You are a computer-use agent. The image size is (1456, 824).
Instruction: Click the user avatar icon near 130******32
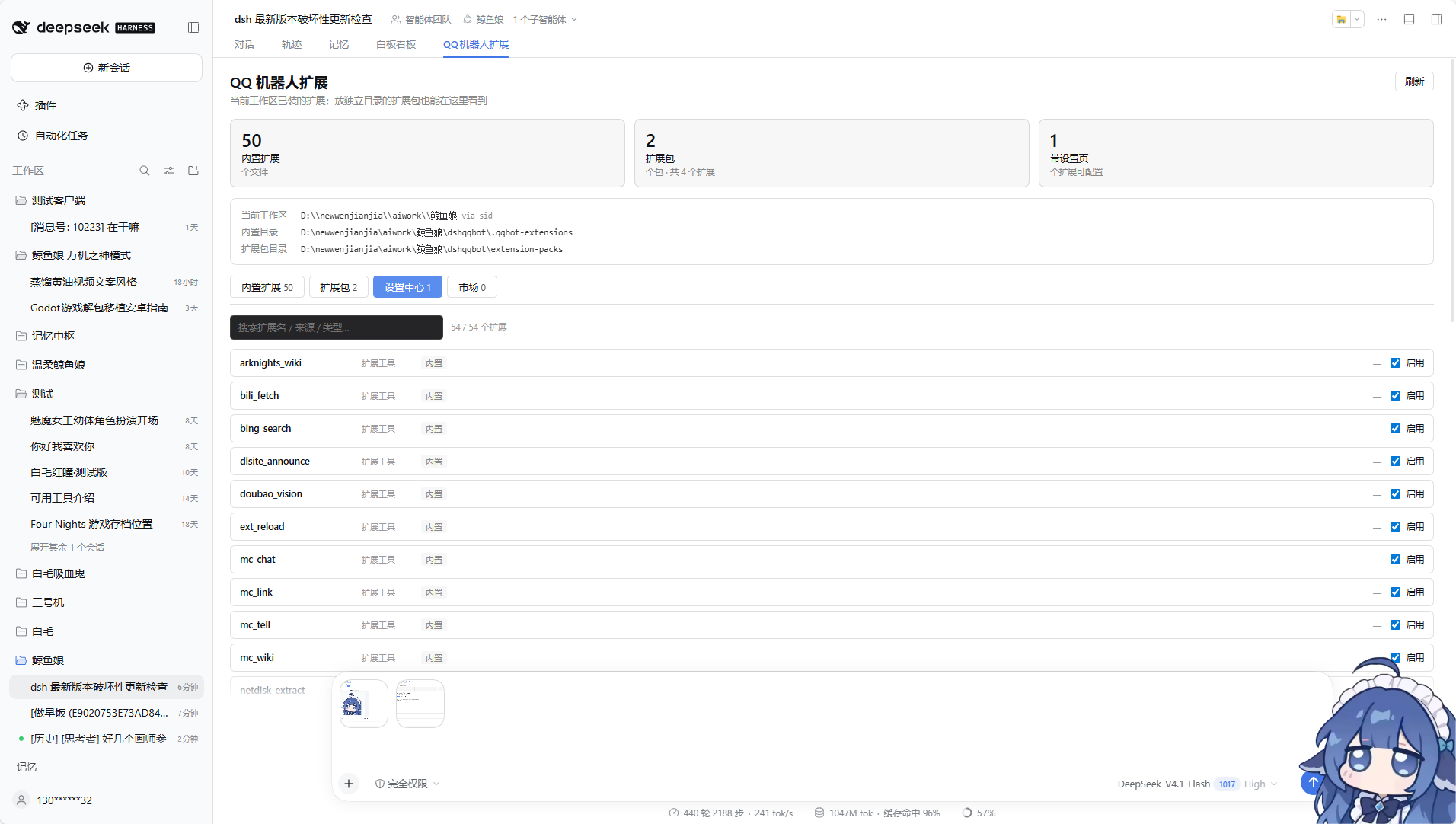pos(21,800)
